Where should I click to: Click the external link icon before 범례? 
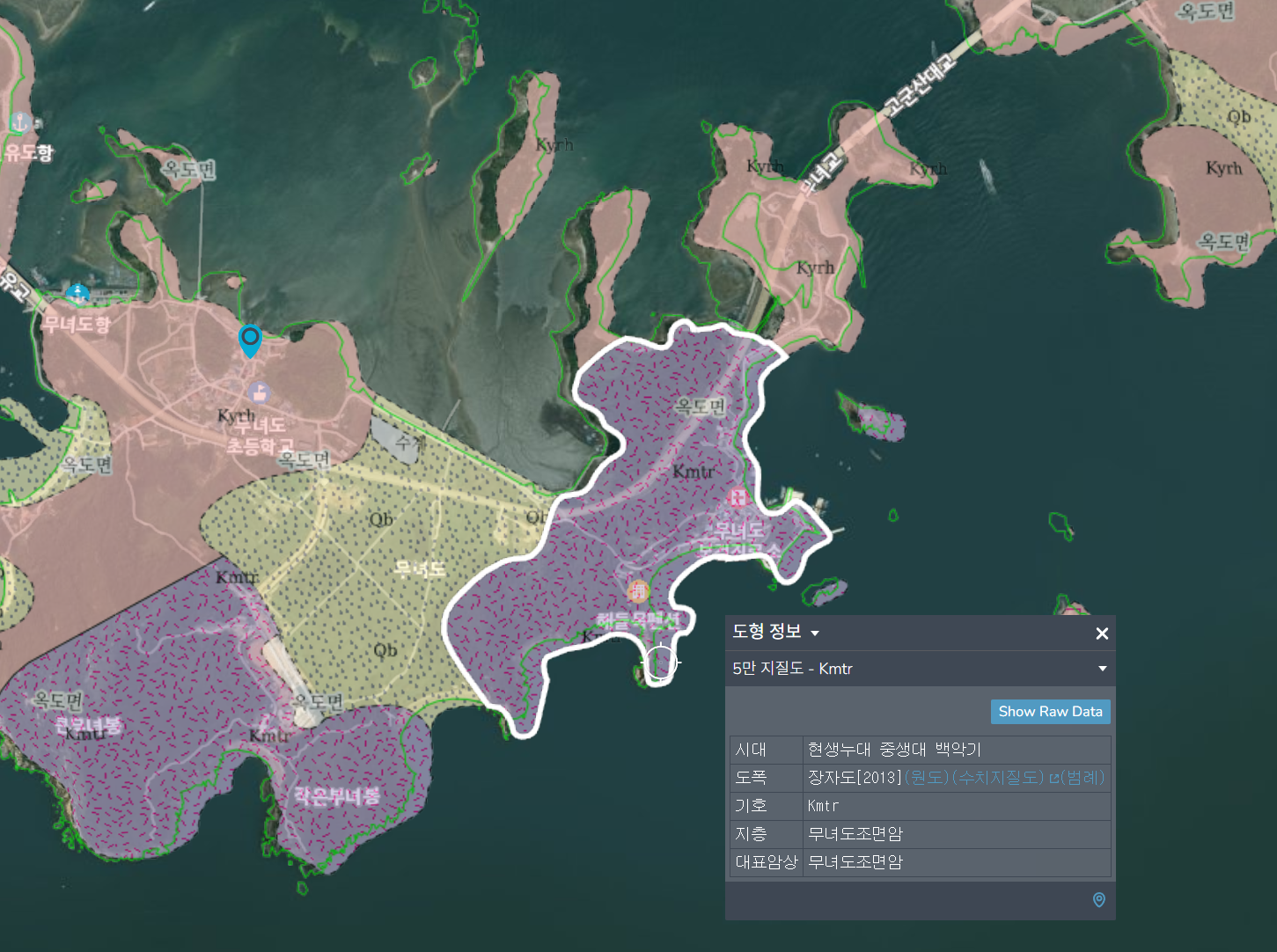(x=1054, y=778)
